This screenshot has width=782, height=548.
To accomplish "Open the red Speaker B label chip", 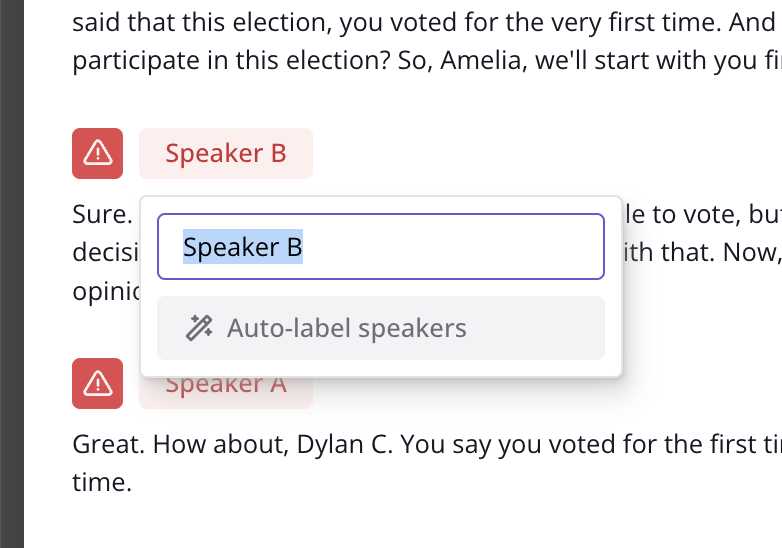I will [x=226, y=153].
